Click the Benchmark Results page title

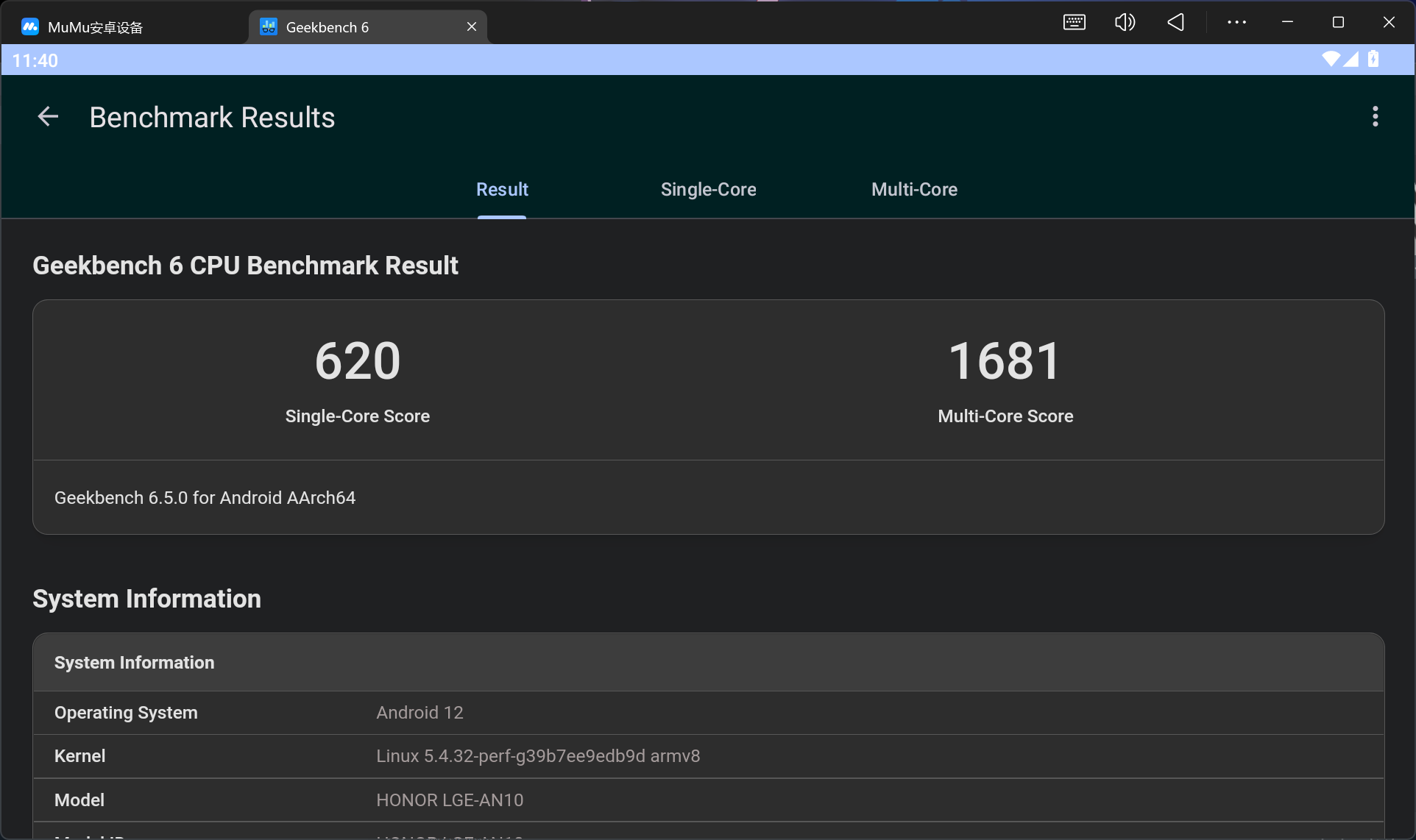(212, 118)
